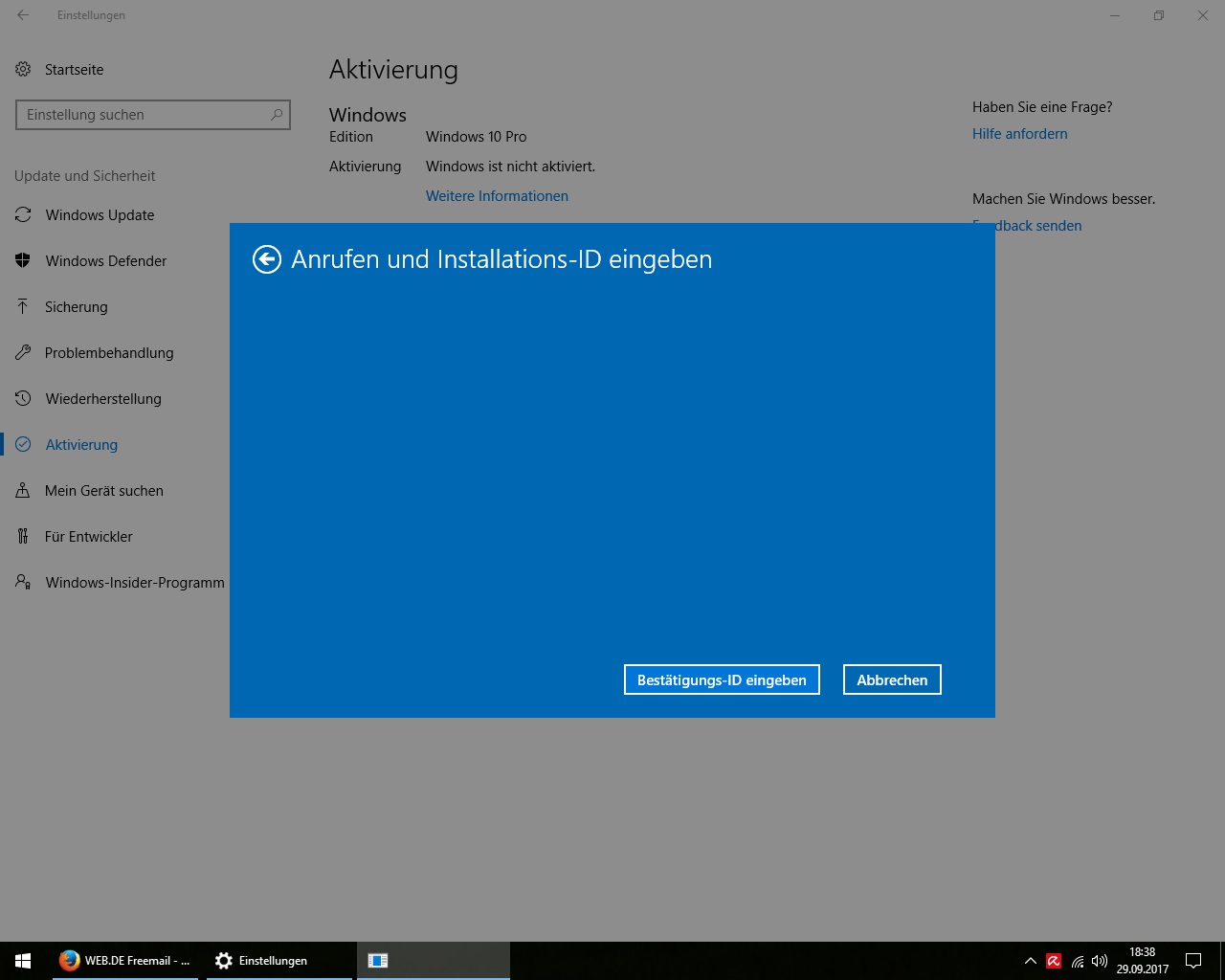Viewport: 1225px width, 980px height.
Task: Open the Windows Start menu
Action: (23, 961)
